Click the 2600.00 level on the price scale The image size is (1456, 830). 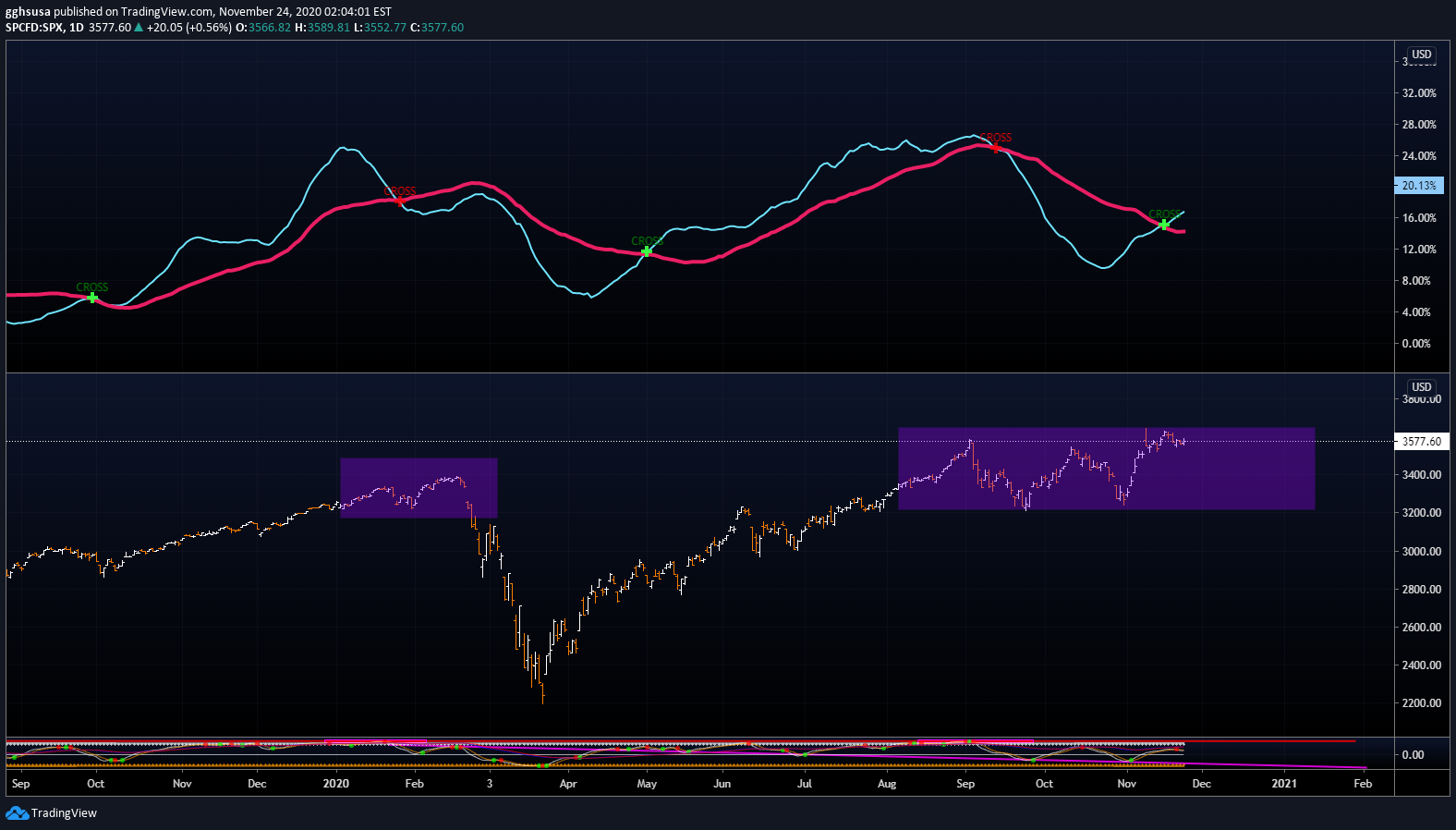pyautogui.click(x=1422, y=628)
